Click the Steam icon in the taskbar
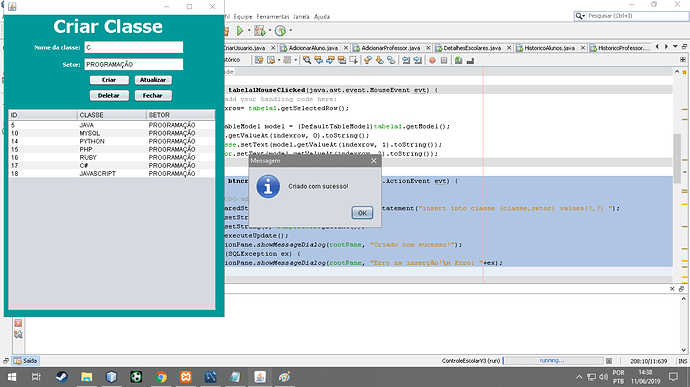 click(61, 377)
